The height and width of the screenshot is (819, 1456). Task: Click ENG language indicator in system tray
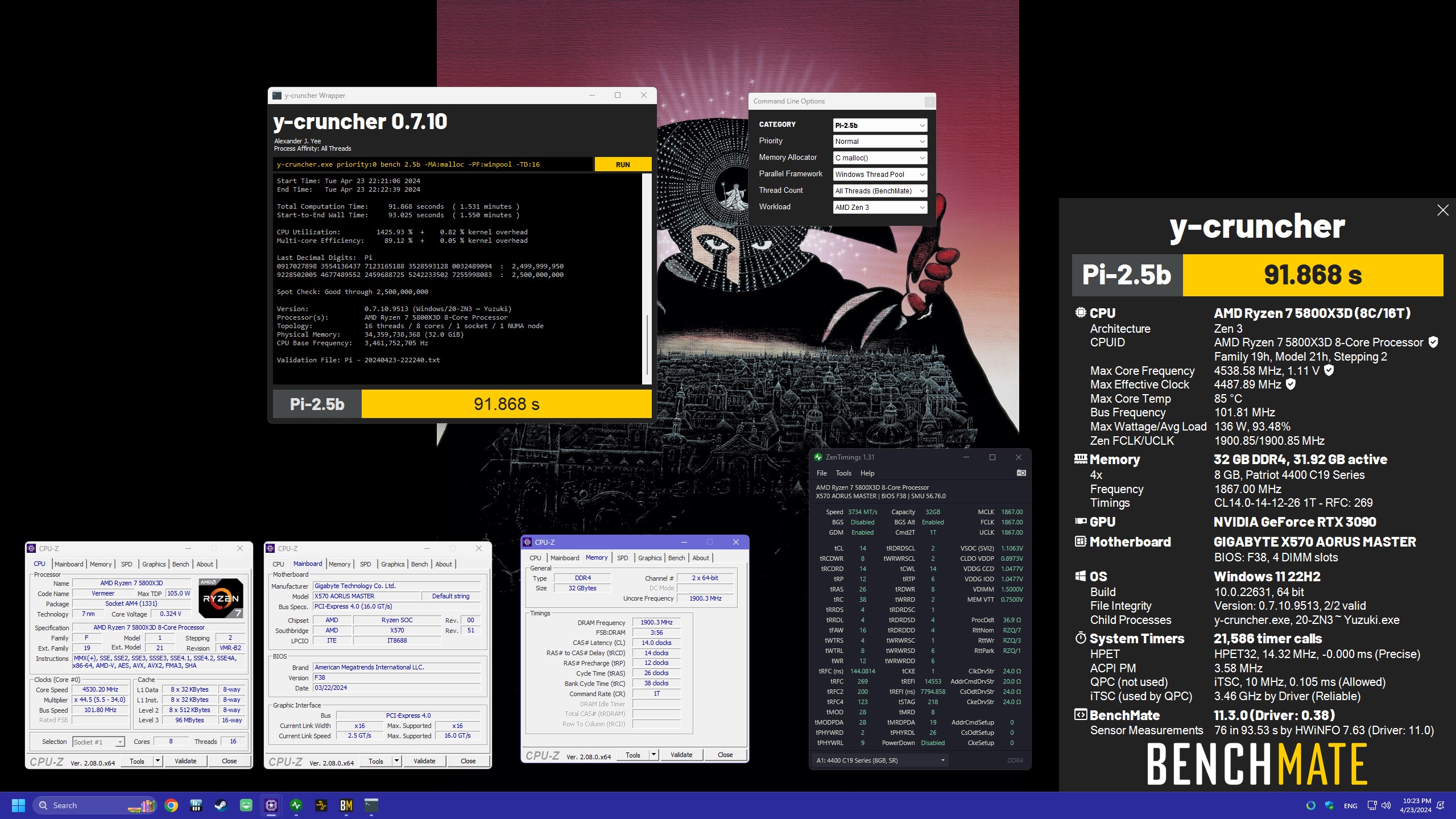[x=1350, y=805]
